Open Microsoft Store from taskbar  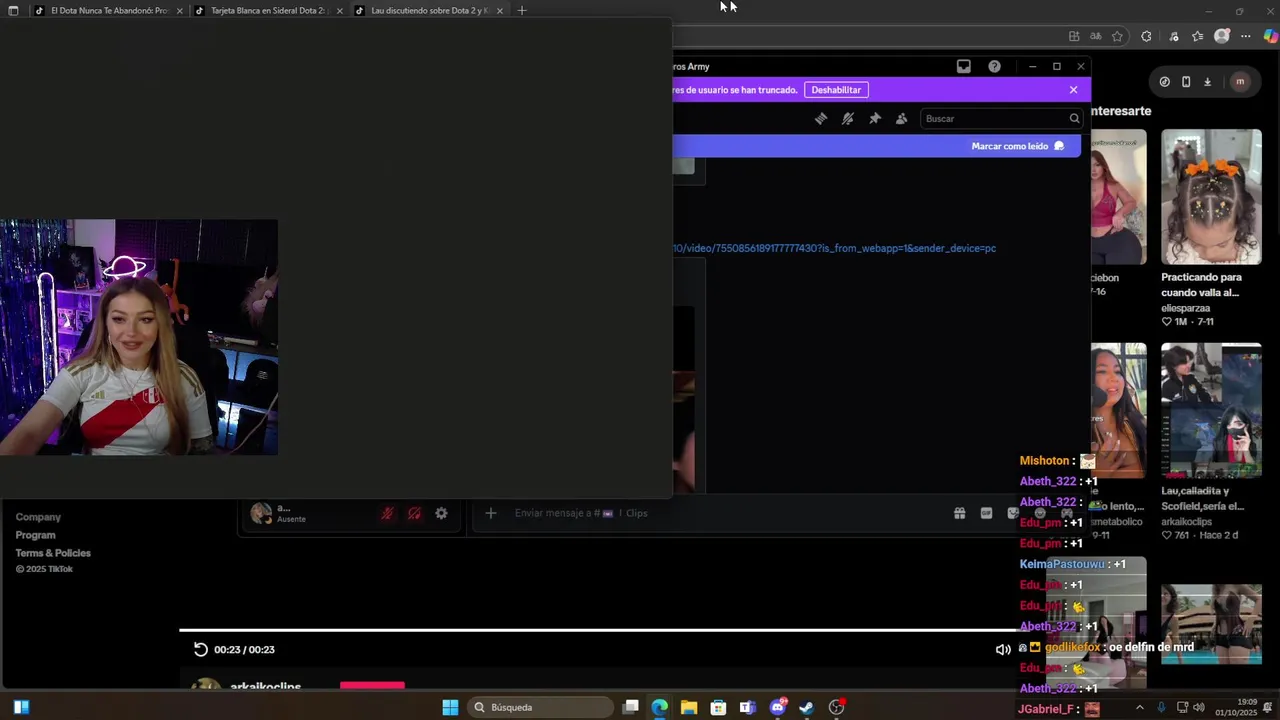(x=718, y=707)
